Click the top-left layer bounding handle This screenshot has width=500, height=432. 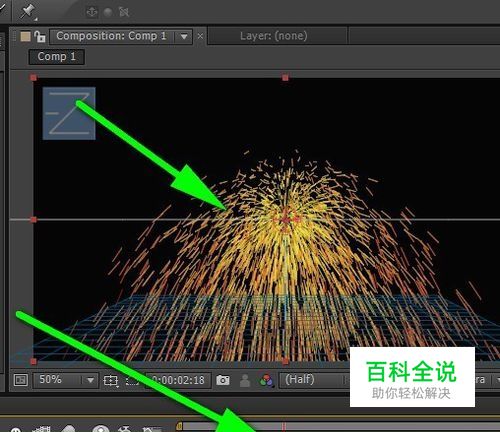pos(33,78)
